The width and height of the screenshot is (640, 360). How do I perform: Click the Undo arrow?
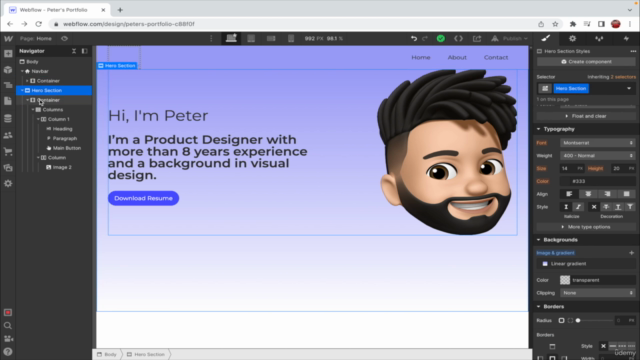414,38
